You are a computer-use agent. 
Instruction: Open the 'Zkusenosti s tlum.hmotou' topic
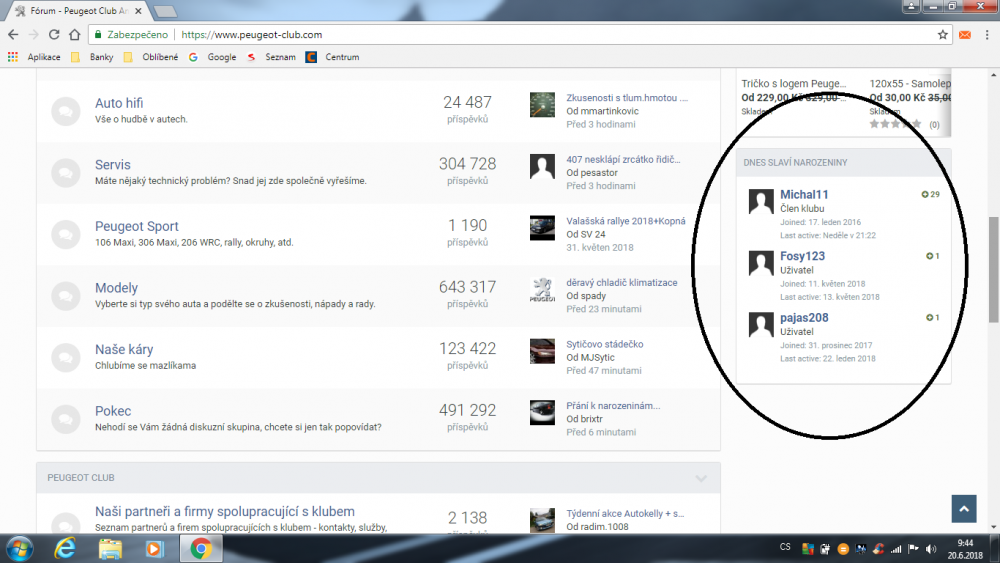coord(627,98)
